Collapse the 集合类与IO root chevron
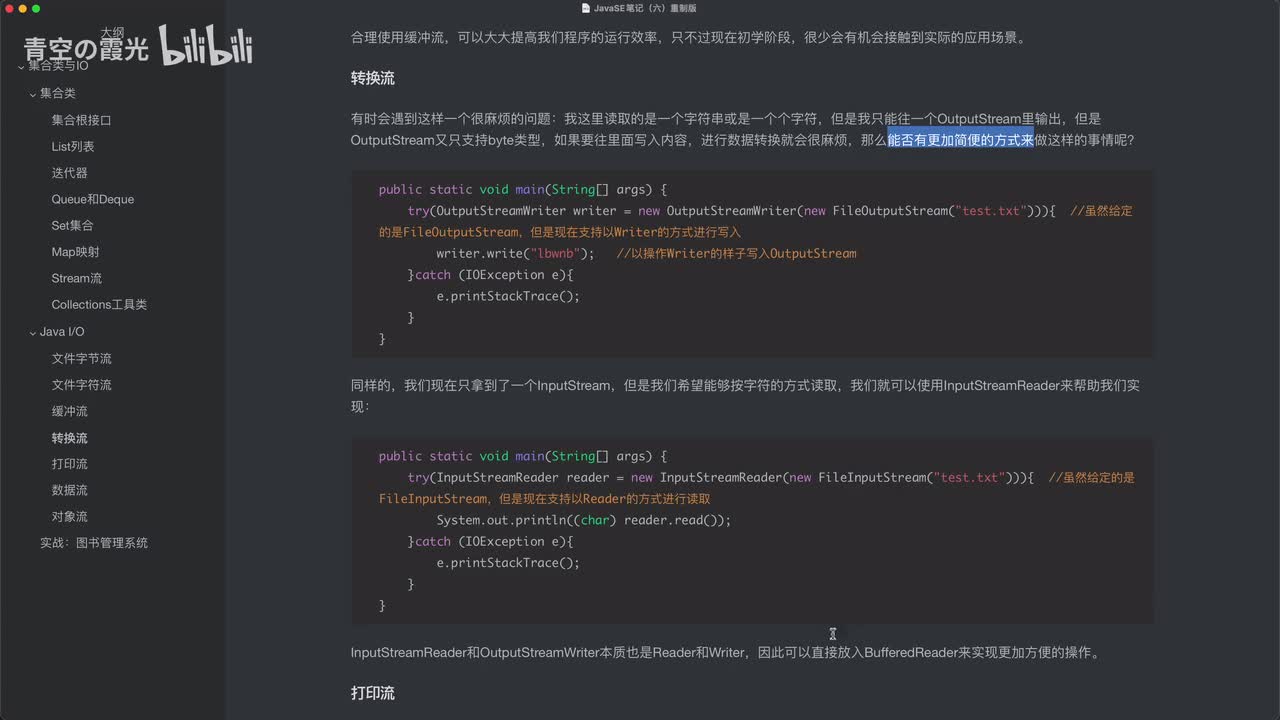This screenshot has height=720, width=1280. click(22, 67)
